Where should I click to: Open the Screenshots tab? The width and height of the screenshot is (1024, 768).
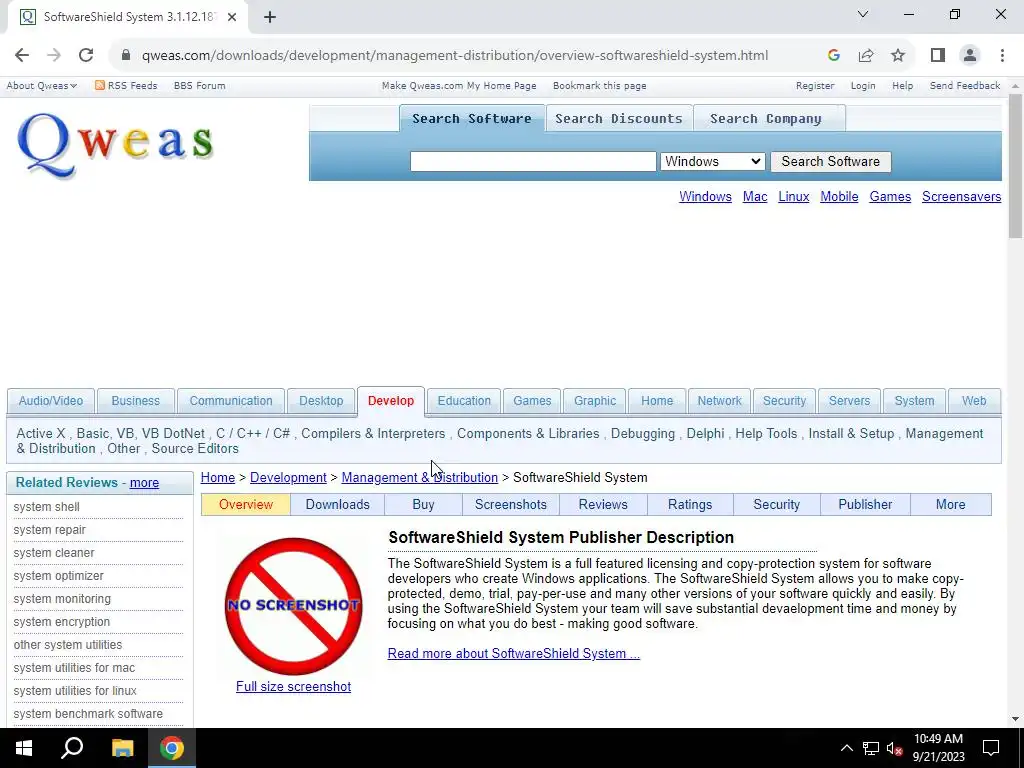[511, 505]
